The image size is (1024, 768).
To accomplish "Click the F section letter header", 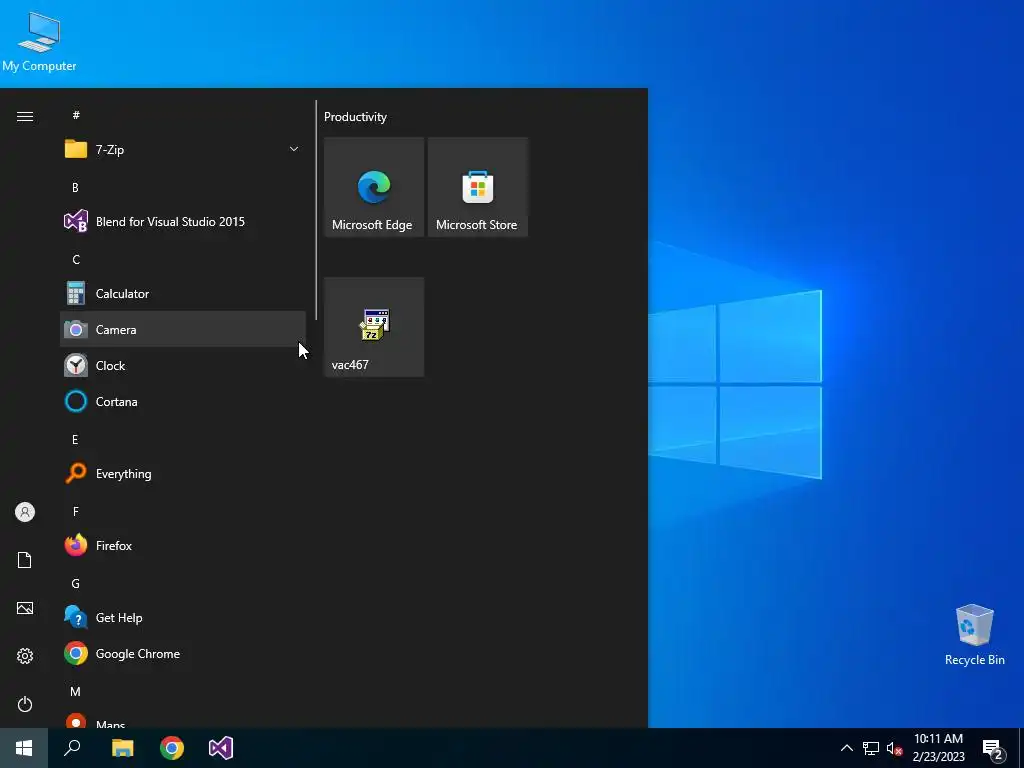I will point(76,511).
